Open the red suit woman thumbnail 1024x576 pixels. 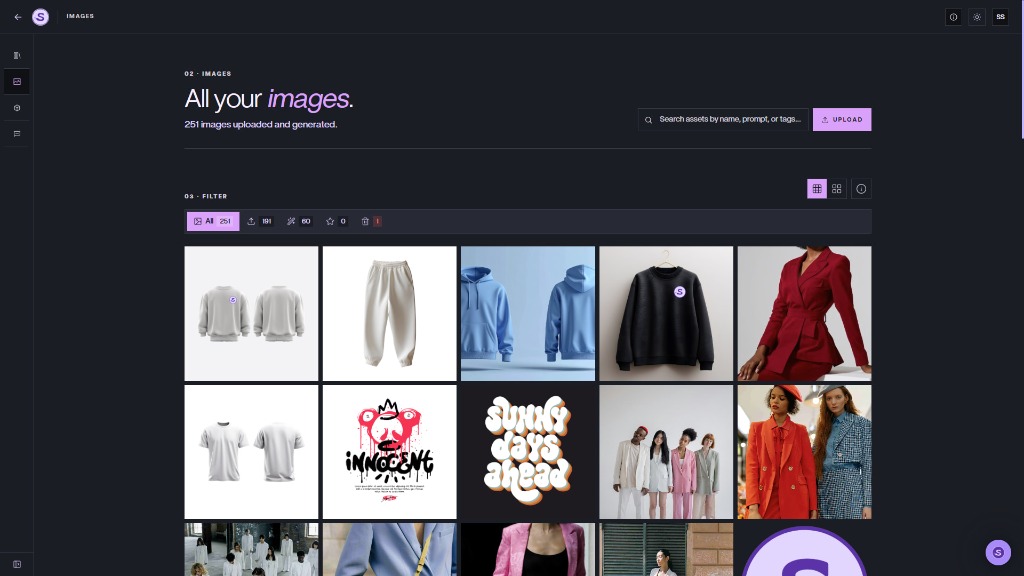click(805, 313)
